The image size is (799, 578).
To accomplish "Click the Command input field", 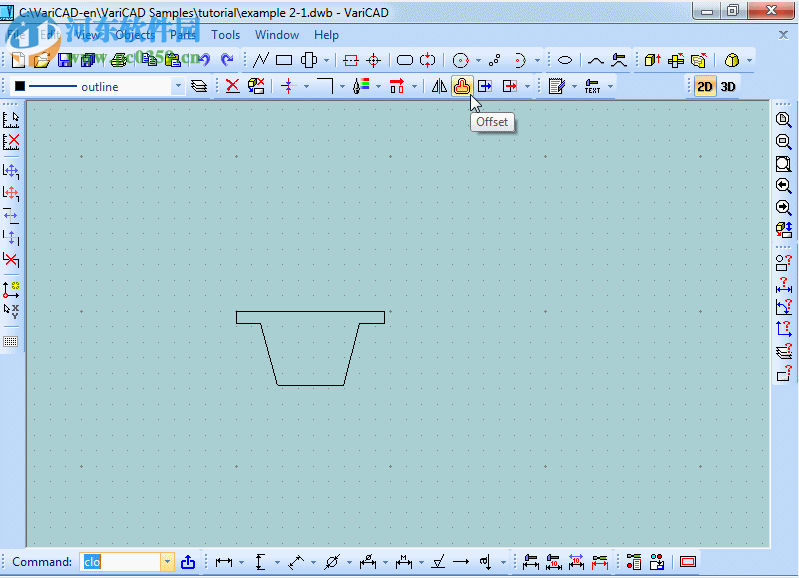I will (120, 562).
